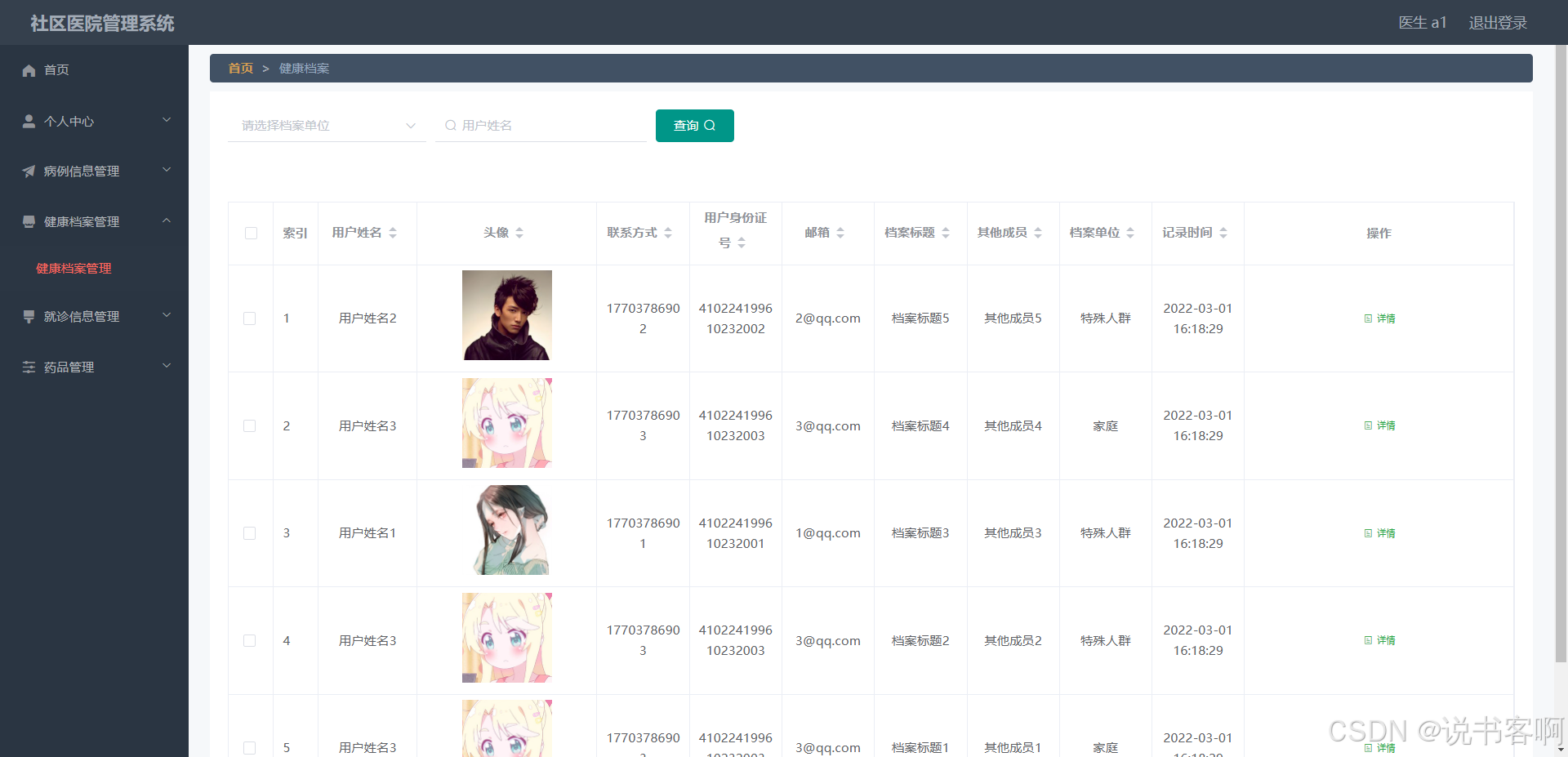Open 药品管理 sidebar menu
The height and width of the screenshot is (757, 1568).
94,367
